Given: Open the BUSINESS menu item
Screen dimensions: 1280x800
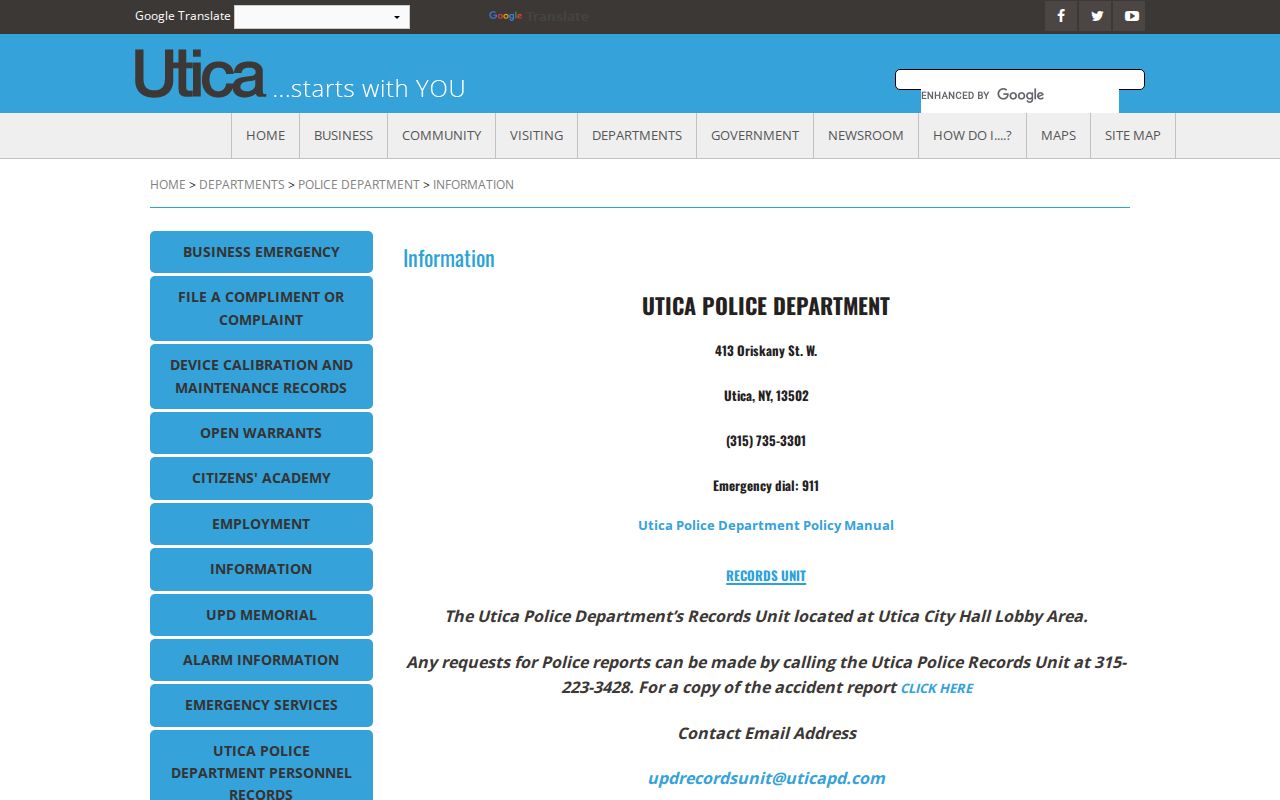Looking at the screenshot, I should click(343, 136).
